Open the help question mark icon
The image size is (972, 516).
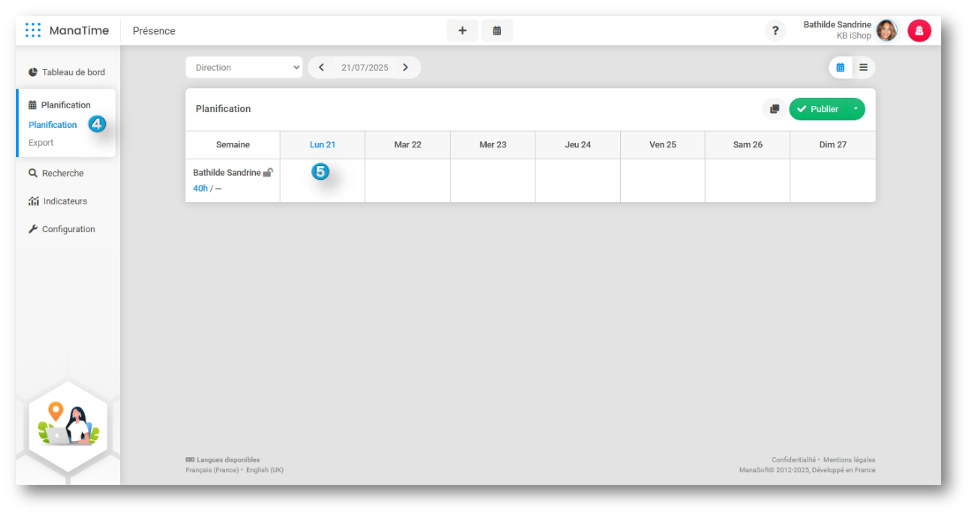coord(775,30)
